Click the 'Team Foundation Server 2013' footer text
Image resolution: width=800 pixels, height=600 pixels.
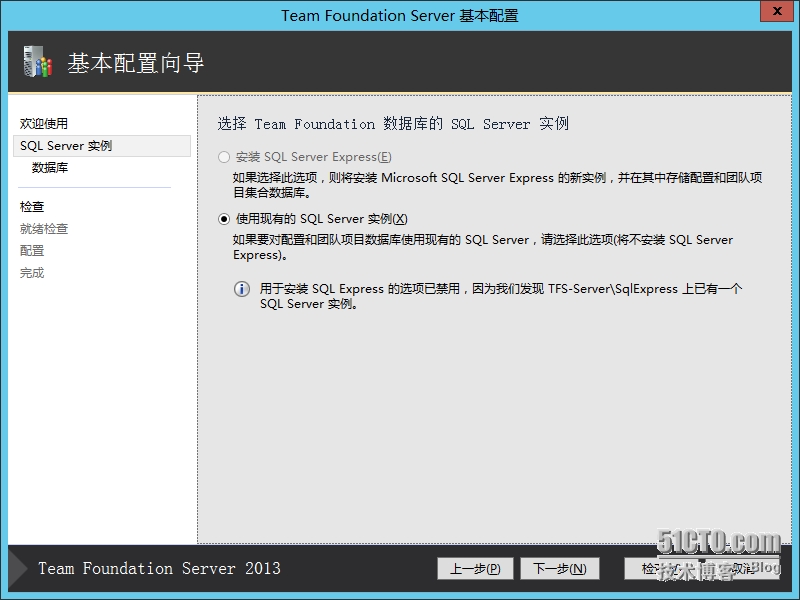tap(159, 568)
